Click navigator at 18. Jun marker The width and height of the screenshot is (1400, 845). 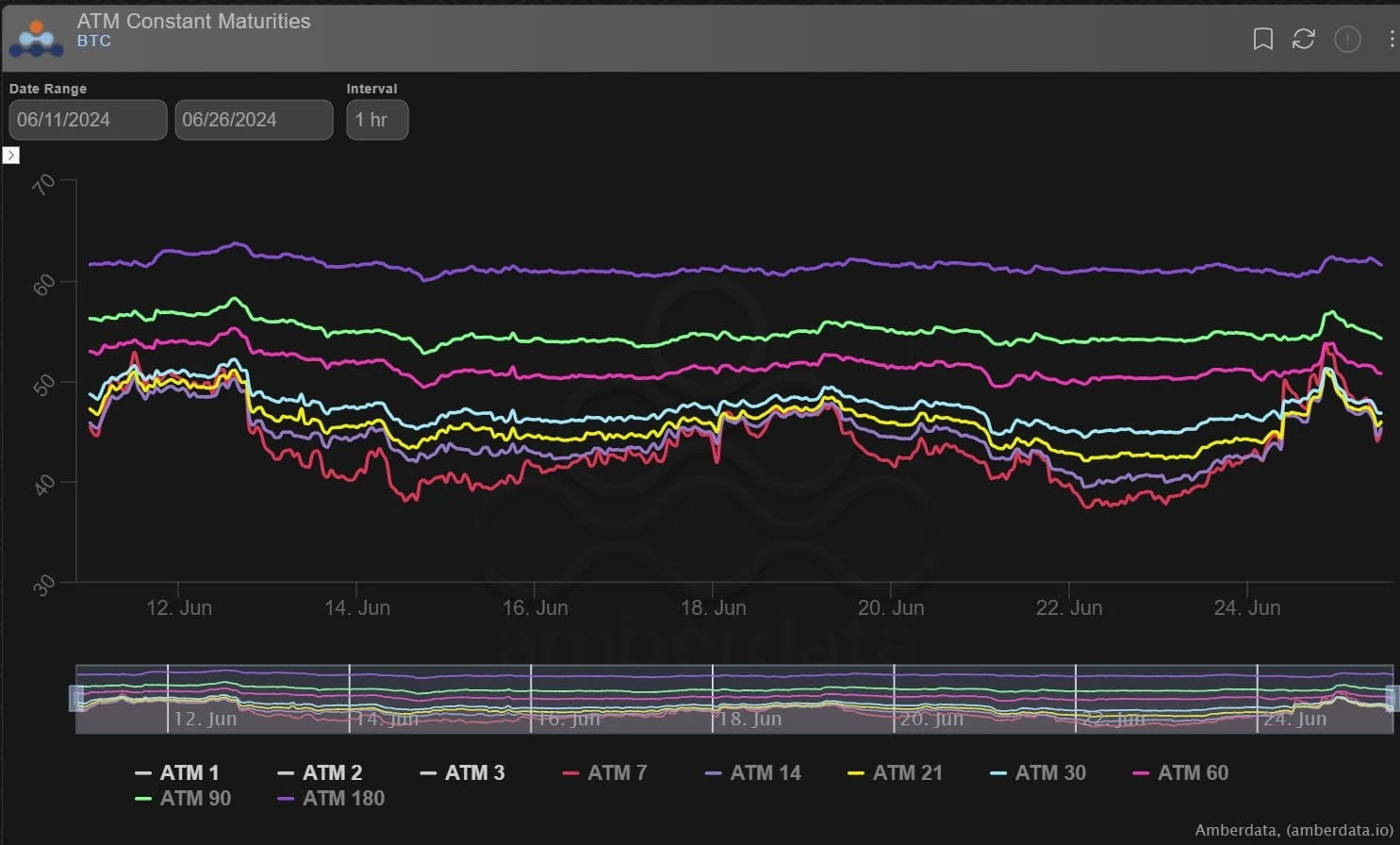pos(749,719)
